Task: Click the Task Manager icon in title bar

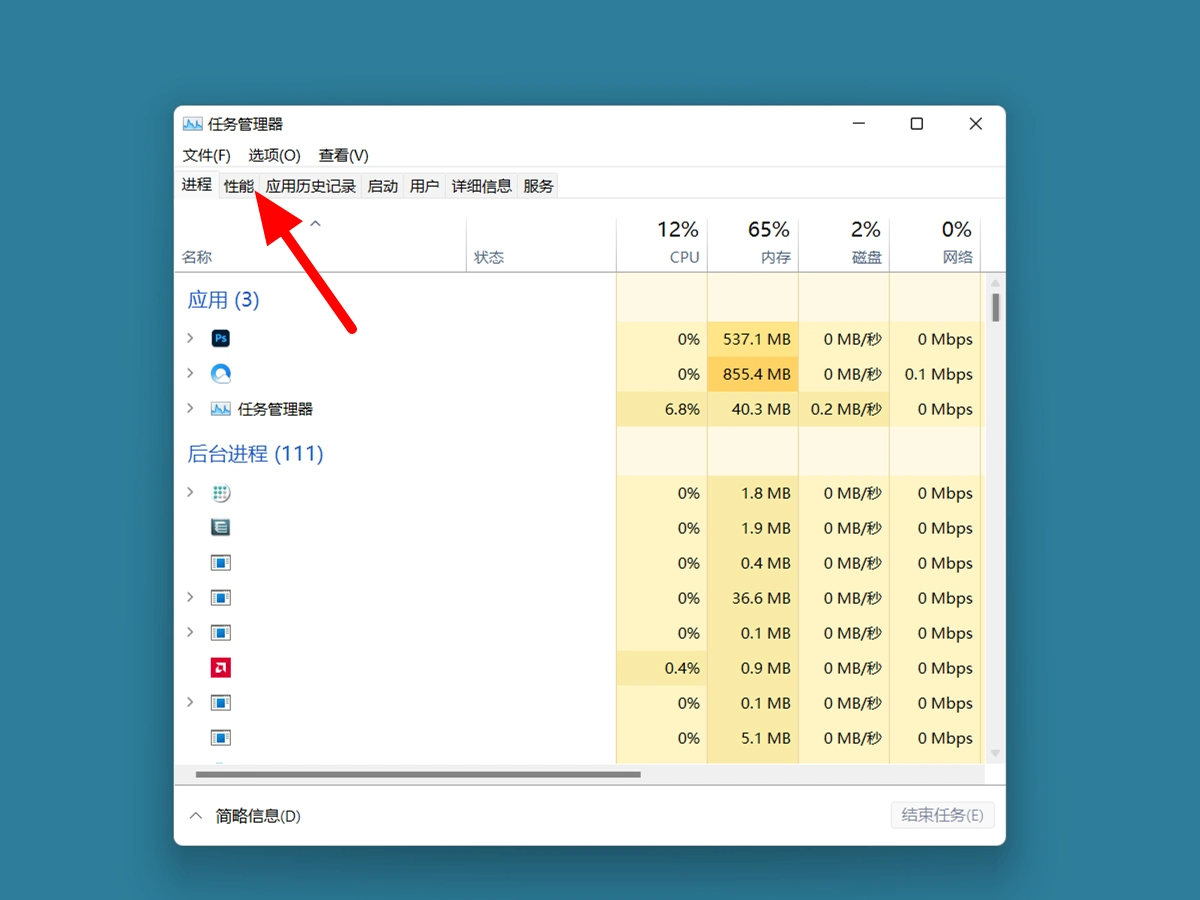Action: (192, 123)
